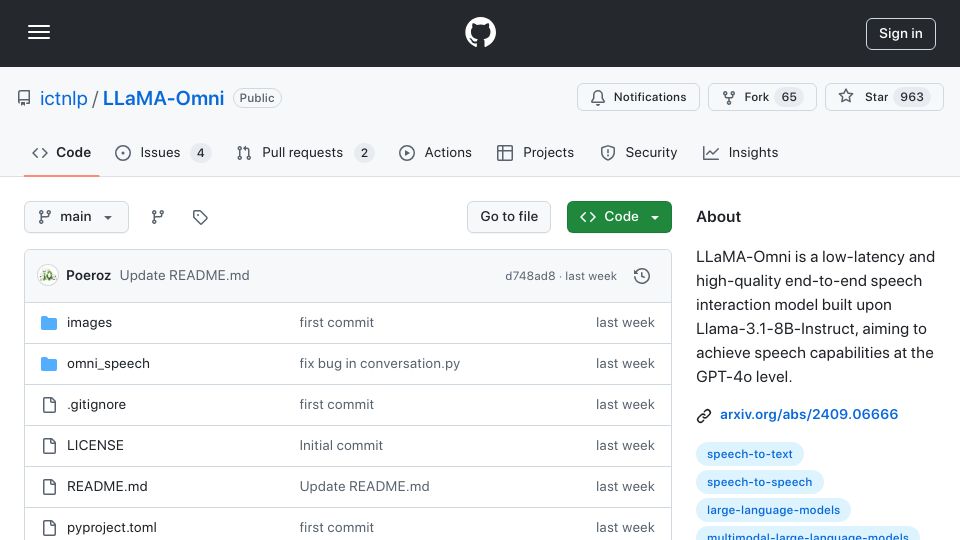Click the Notifications bell button
The width and height of the screenshot is (960, 540).
tap(638, 97)
